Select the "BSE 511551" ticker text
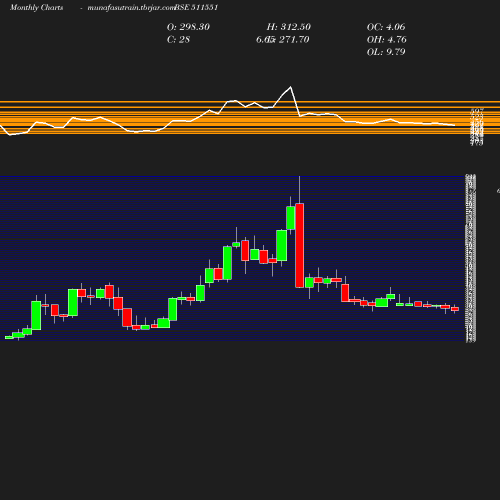 point(196,7)
